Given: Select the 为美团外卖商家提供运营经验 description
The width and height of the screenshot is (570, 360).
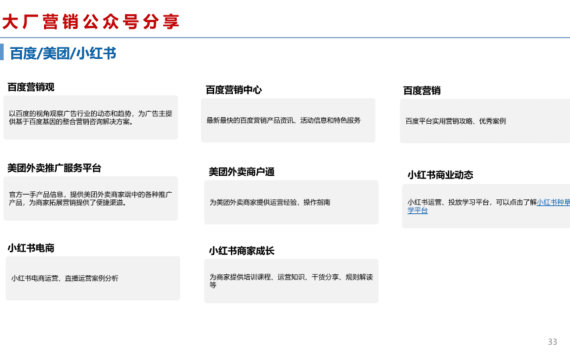Looking at the screenshot, I should 270,202.
